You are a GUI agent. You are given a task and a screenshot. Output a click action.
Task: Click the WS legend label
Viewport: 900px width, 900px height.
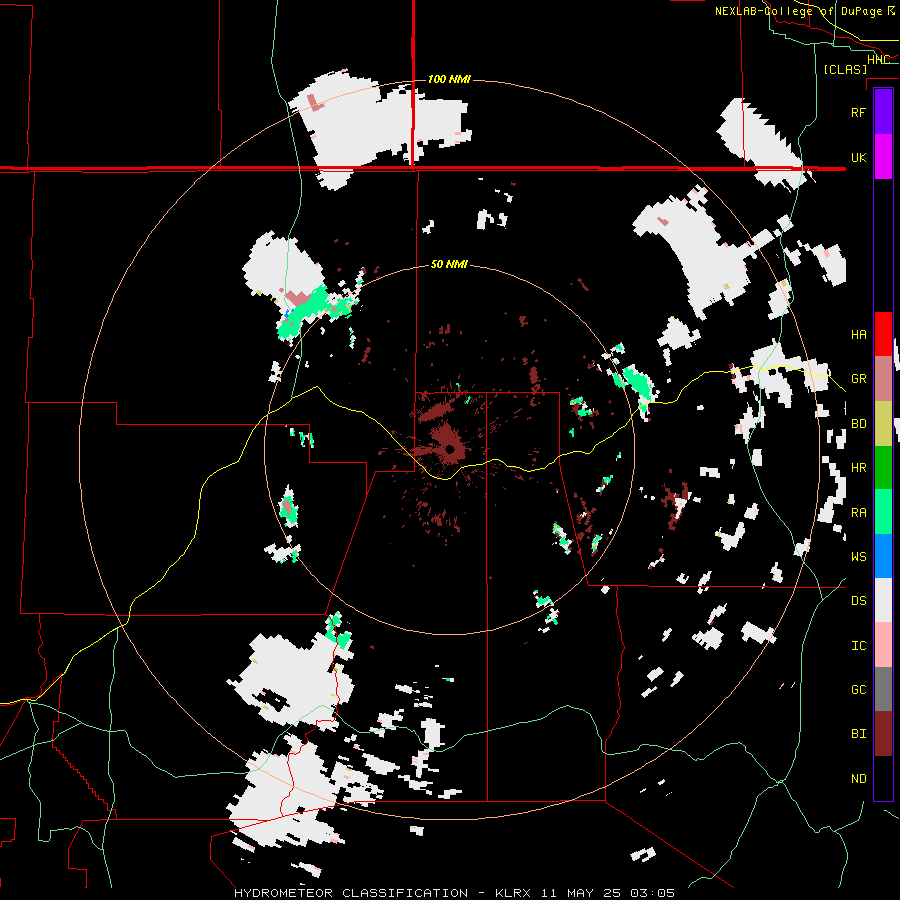coord(858,556)
